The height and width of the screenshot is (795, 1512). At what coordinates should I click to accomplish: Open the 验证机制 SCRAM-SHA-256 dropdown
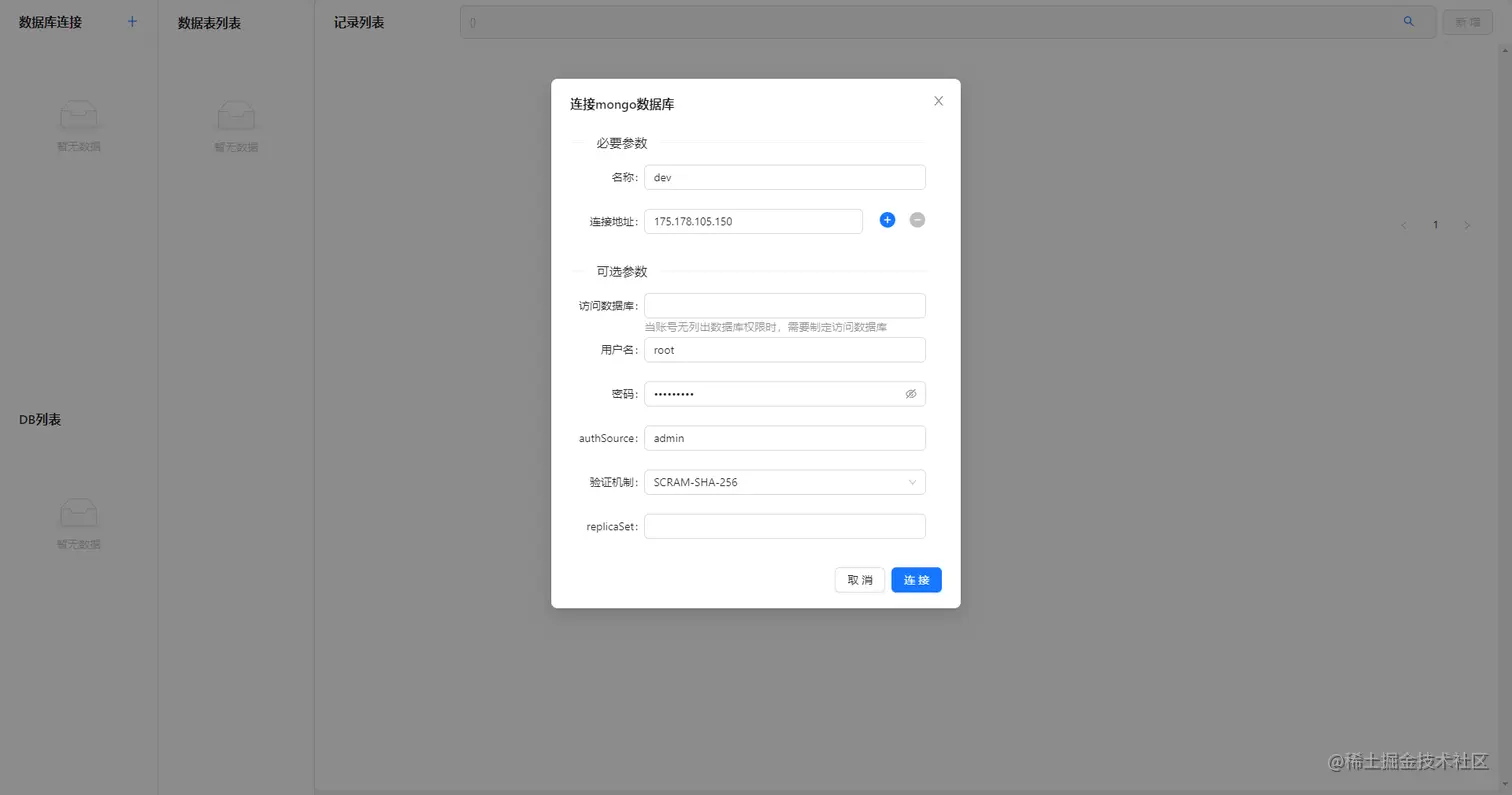tap(785, 482)
